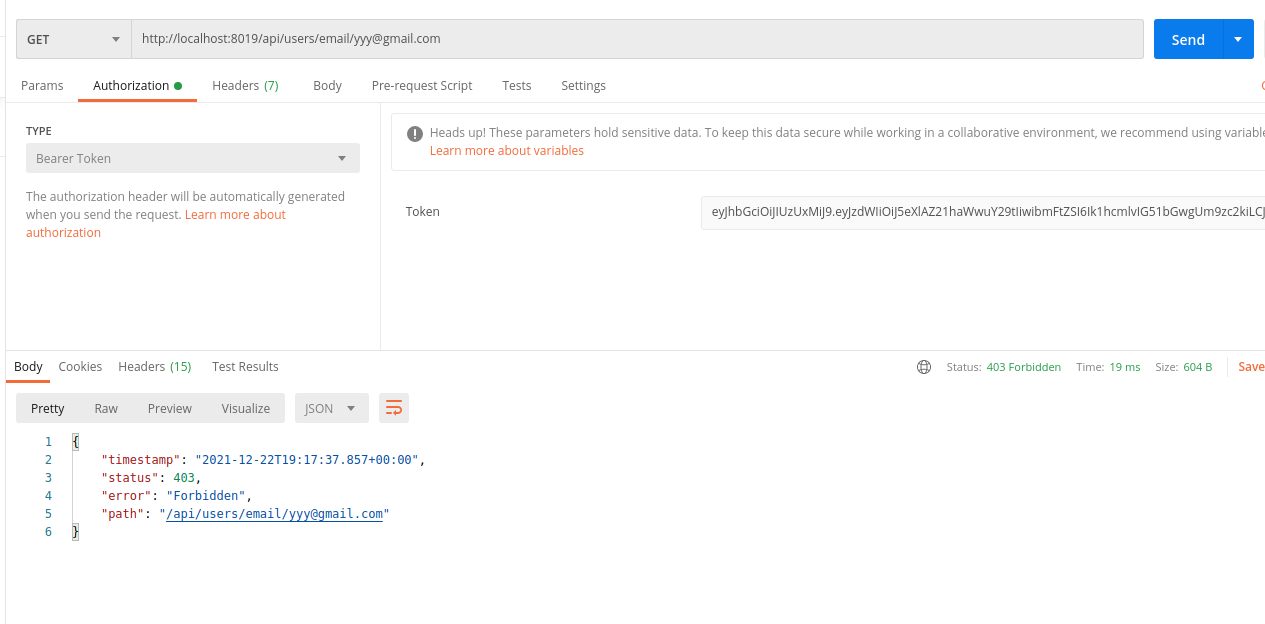Open the Test Results tab
1265x624 pixels.
click(x=245, y=367)
